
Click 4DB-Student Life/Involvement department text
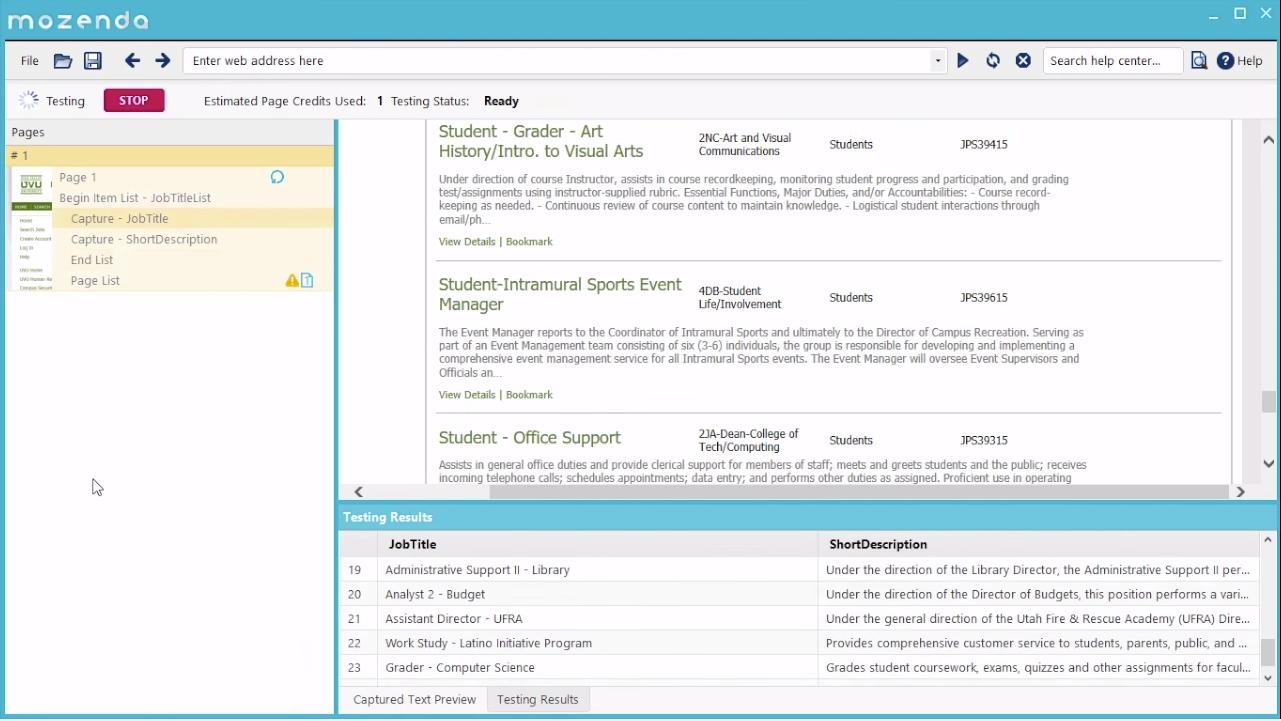click(740, 298)
